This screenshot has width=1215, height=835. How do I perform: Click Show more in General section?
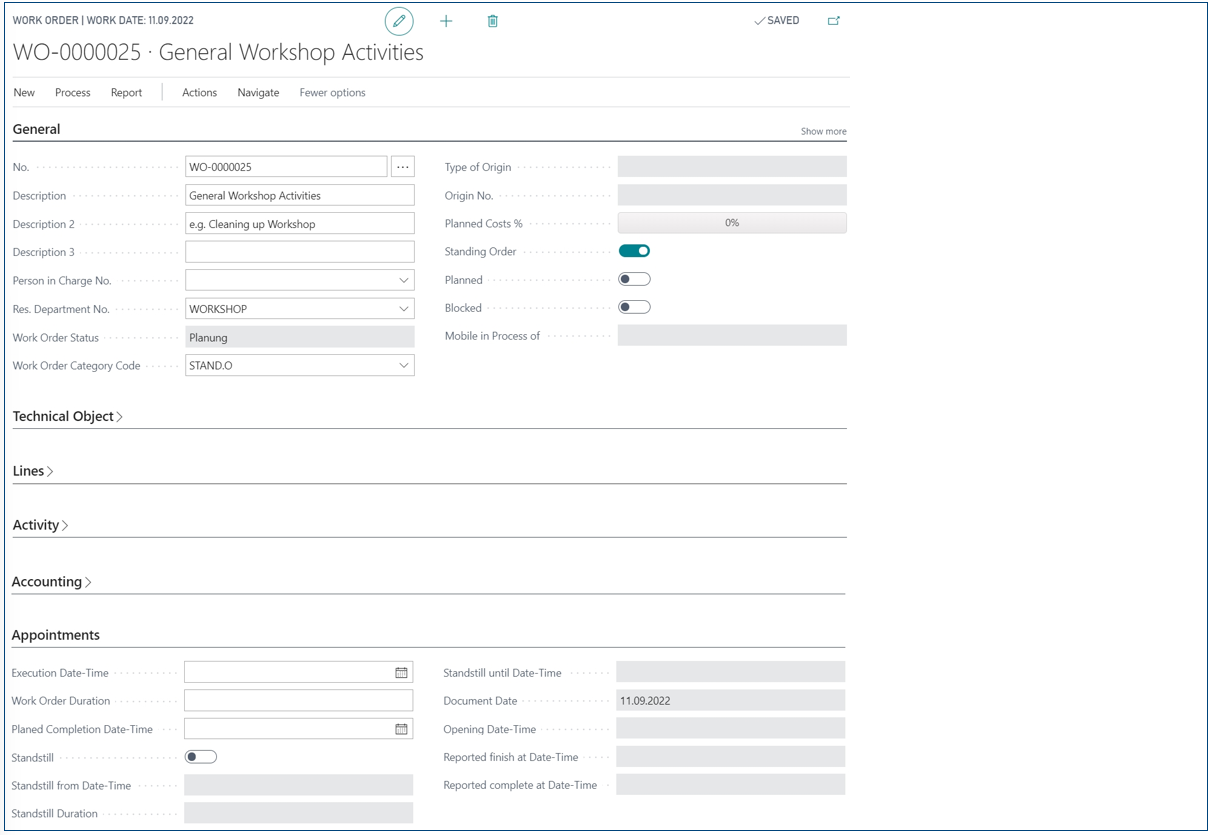coord(823,131)
